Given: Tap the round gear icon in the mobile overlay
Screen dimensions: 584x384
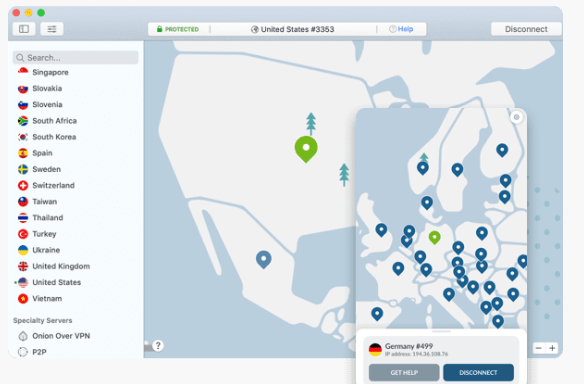Looking at the screenshot, I should pos(516,117).
